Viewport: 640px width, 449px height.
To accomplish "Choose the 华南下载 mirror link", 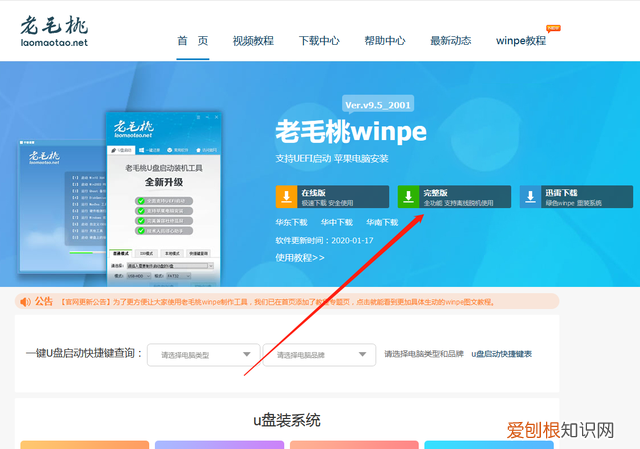I will [382, 222].
